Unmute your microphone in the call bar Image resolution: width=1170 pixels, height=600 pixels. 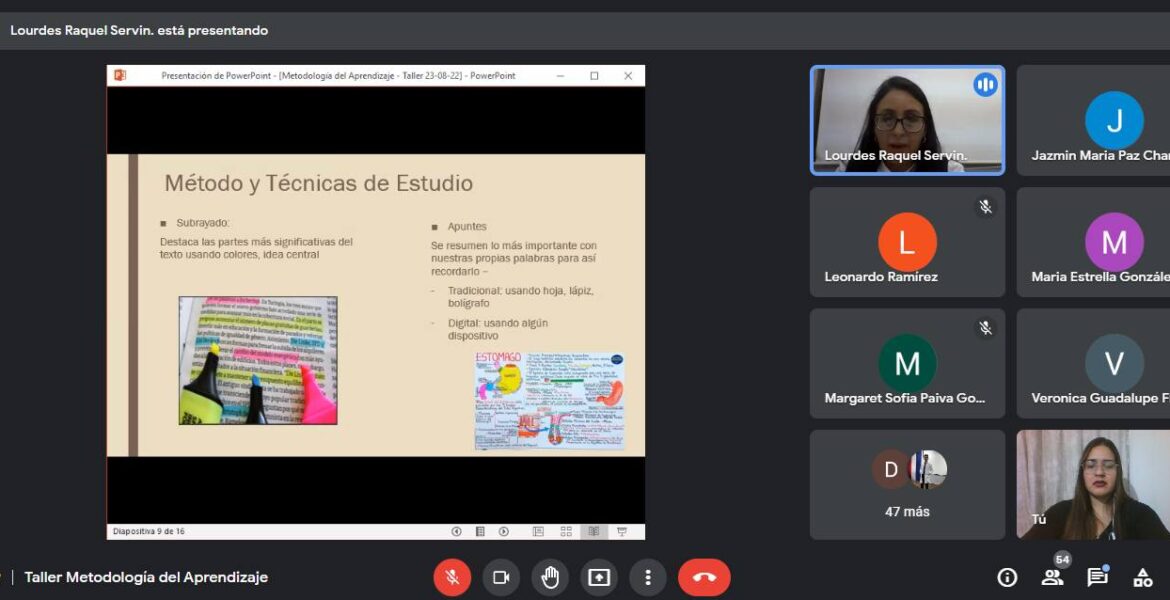[452, 577]
